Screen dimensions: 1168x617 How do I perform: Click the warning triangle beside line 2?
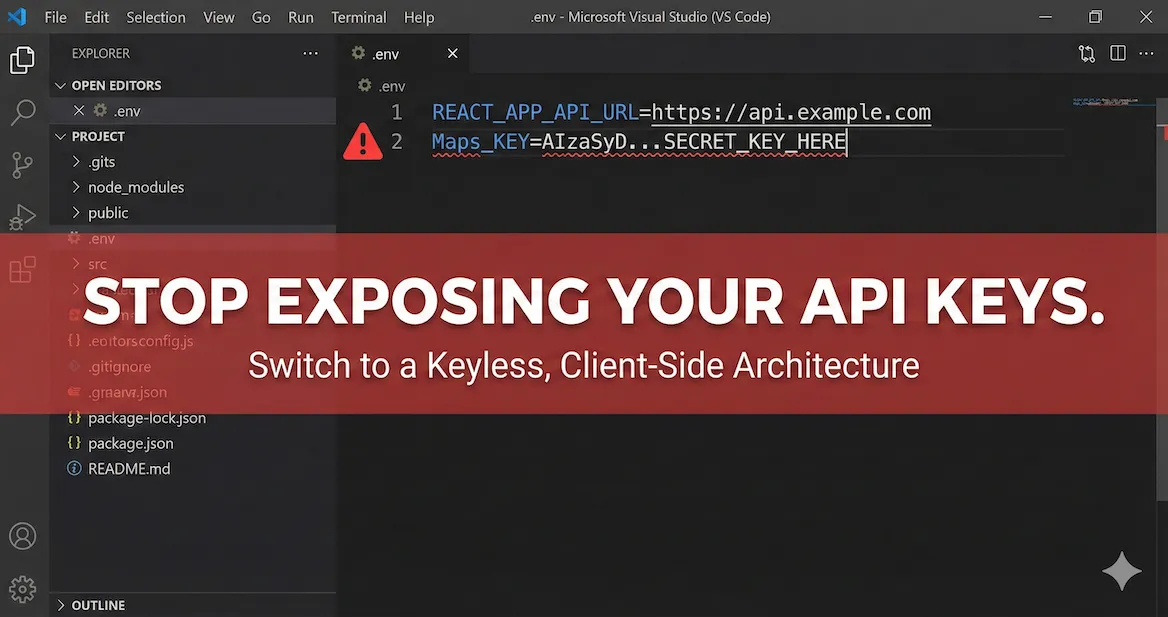(362, 141)
